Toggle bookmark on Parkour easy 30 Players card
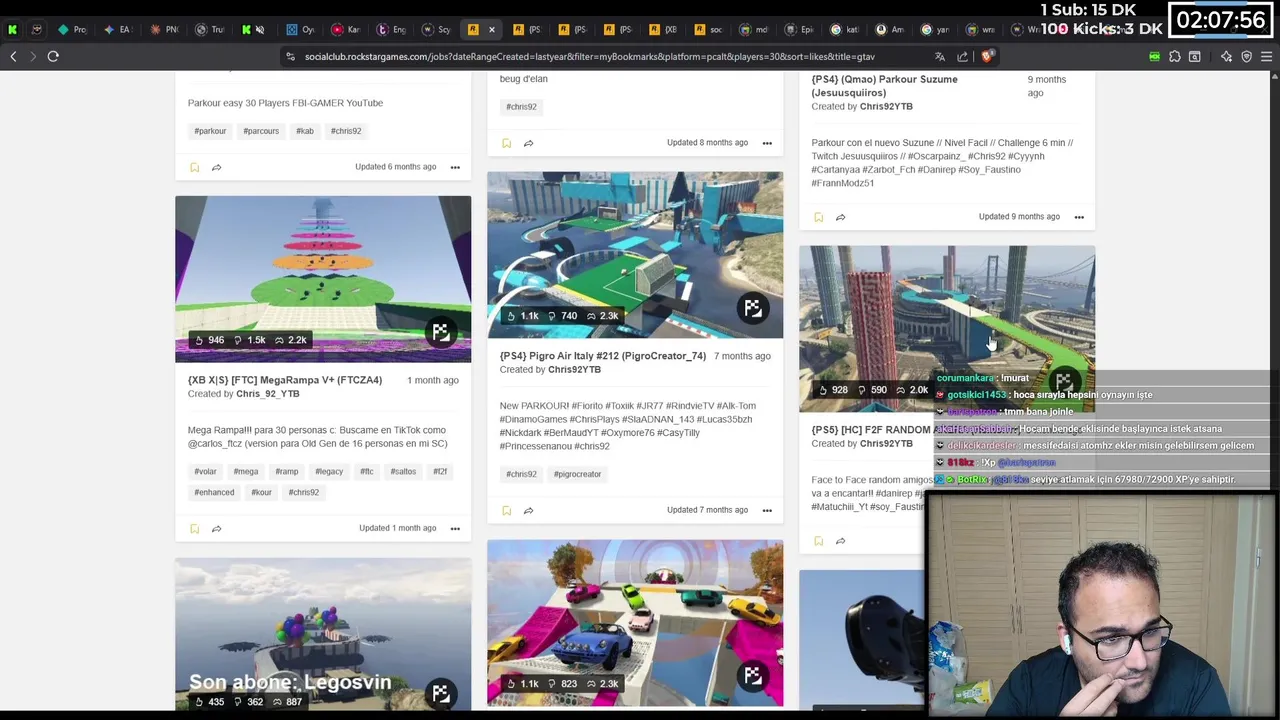The height and width of the screenshot is (720, 1280). point(194,167)
